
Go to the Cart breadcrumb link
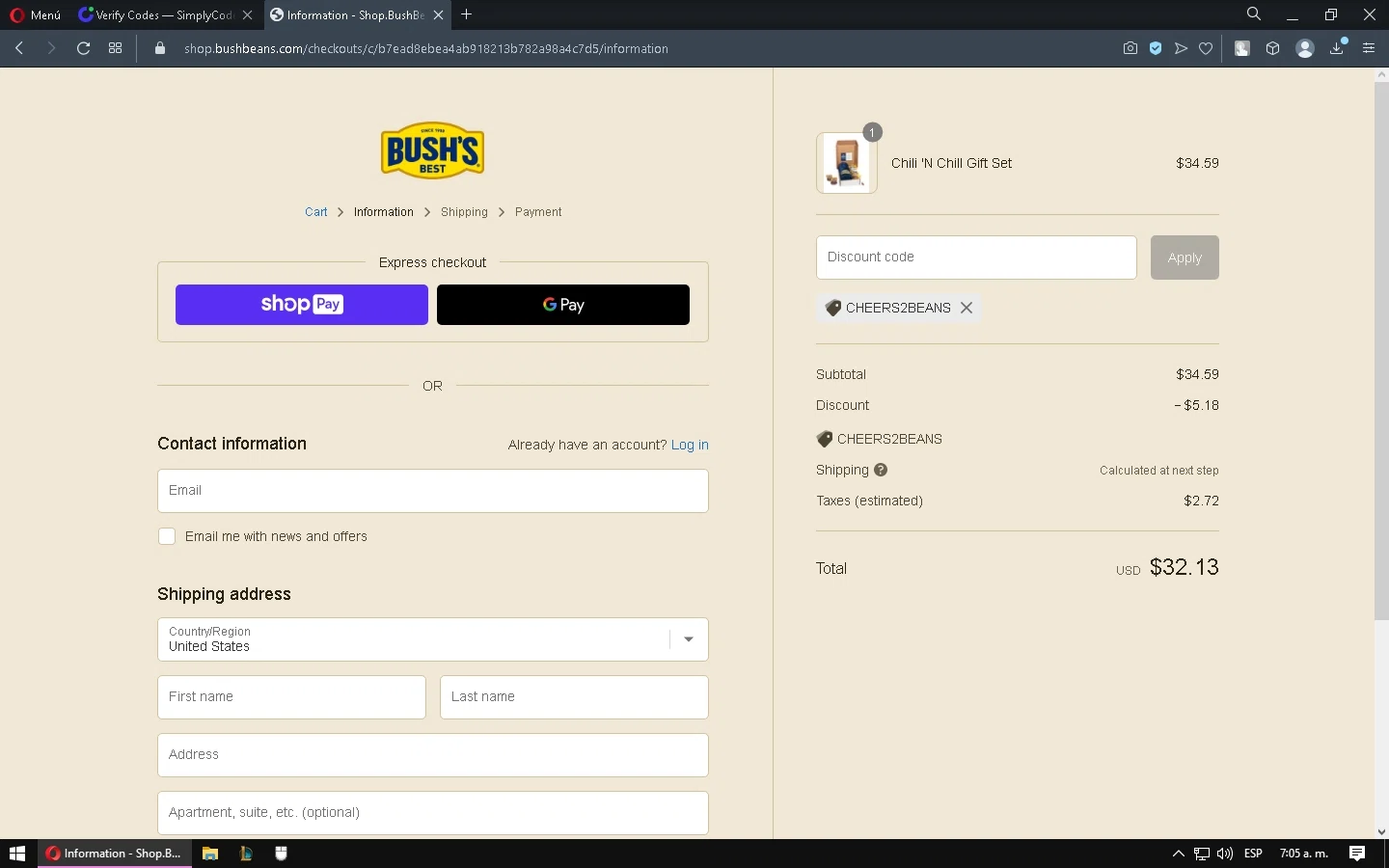click(316, 212)
